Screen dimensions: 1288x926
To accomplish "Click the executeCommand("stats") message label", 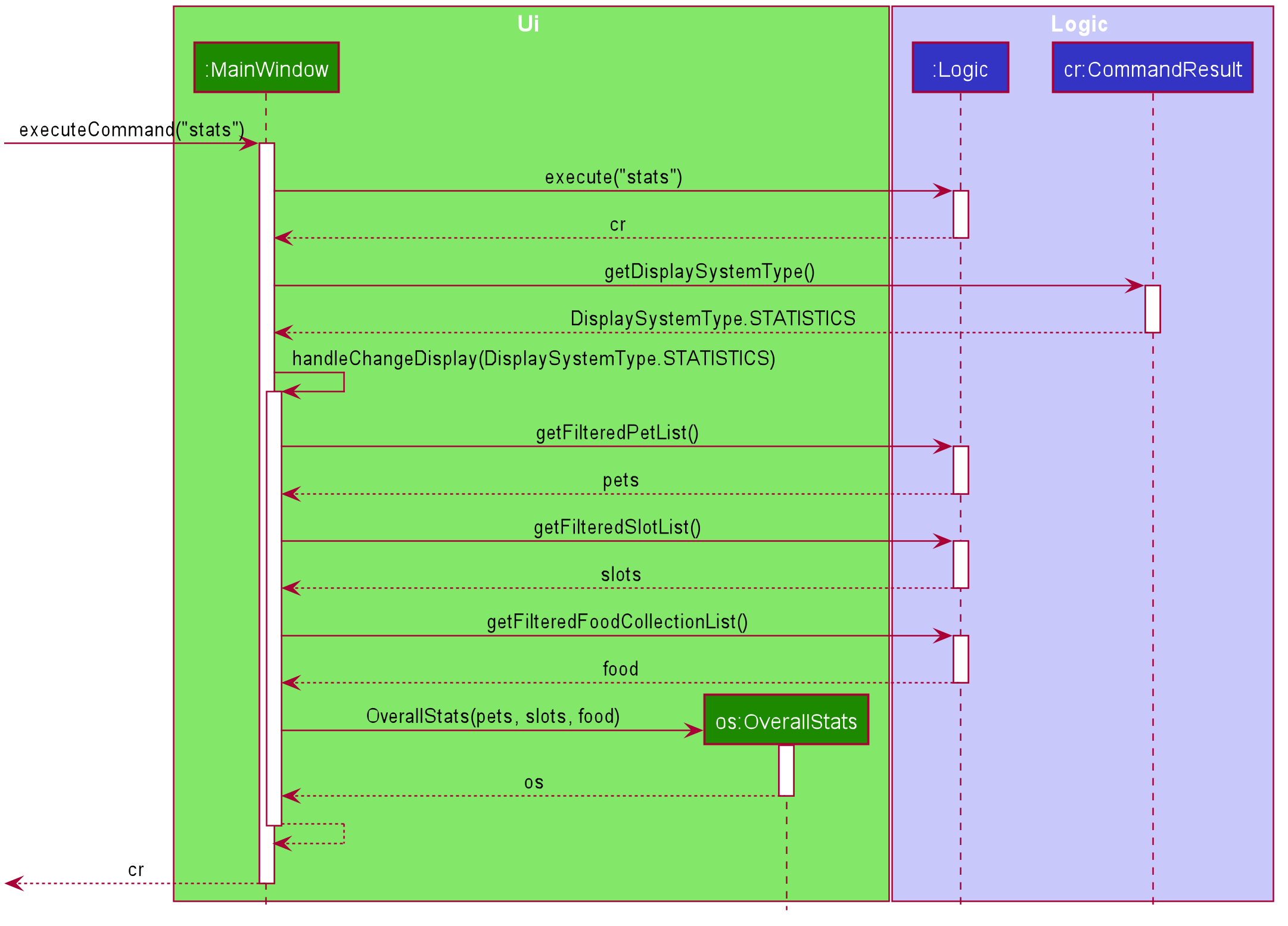I will point(132,129).
